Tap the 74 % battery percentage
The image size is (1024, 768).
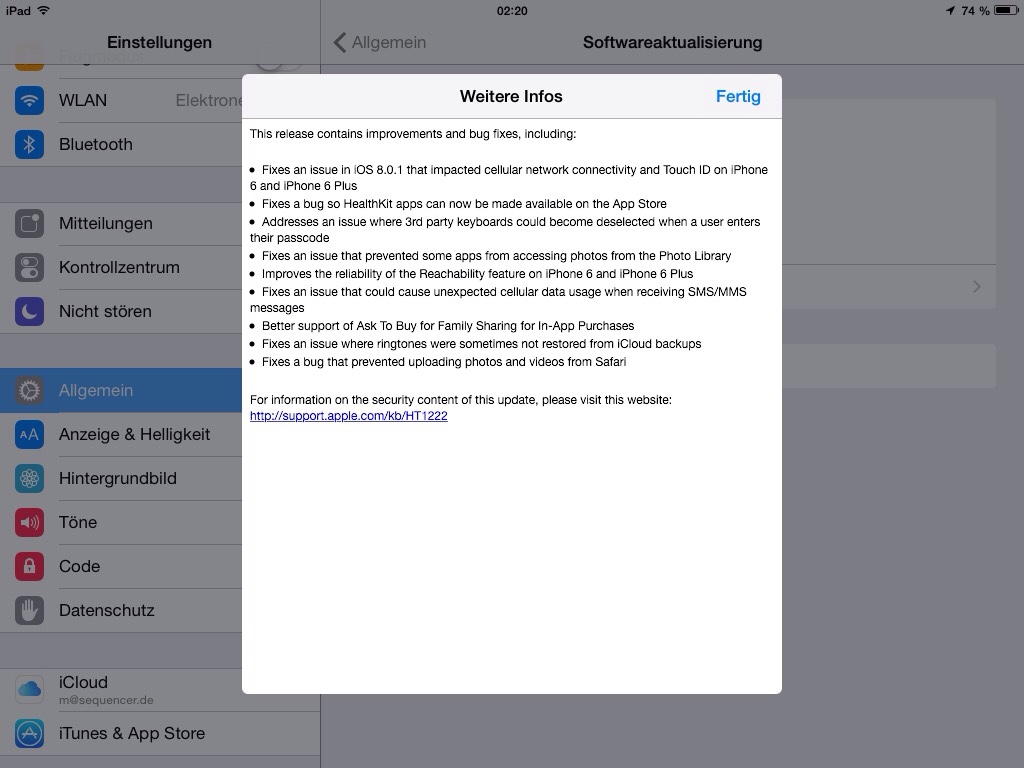976,10
